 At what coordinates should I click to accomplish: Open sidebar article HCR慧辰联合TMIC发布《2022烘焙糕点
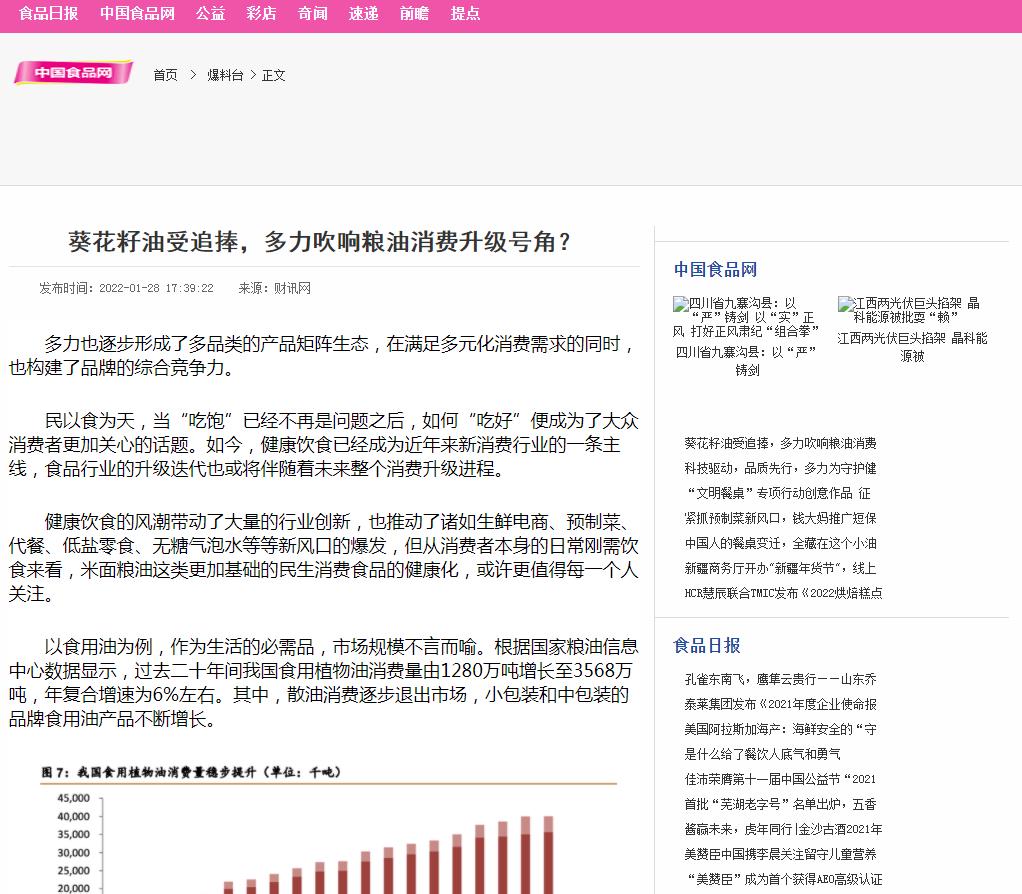click(x=783, y=593)
